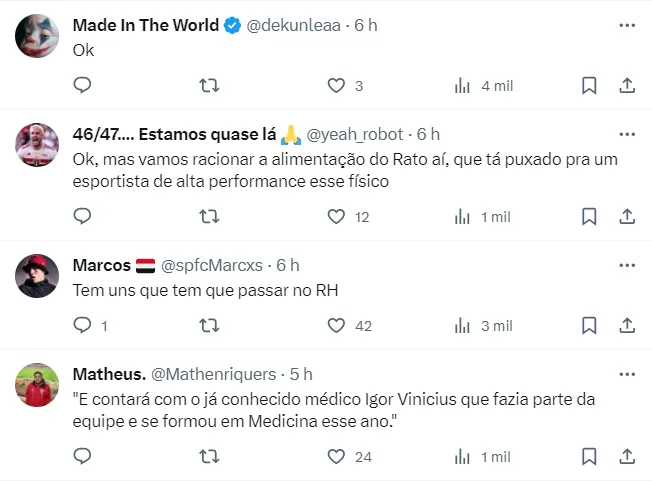Image resolution: width=652 pixels, height=482 pixels.
Task: Reply to Marcos's tweet with 1 reply
Action: [83, 326]
